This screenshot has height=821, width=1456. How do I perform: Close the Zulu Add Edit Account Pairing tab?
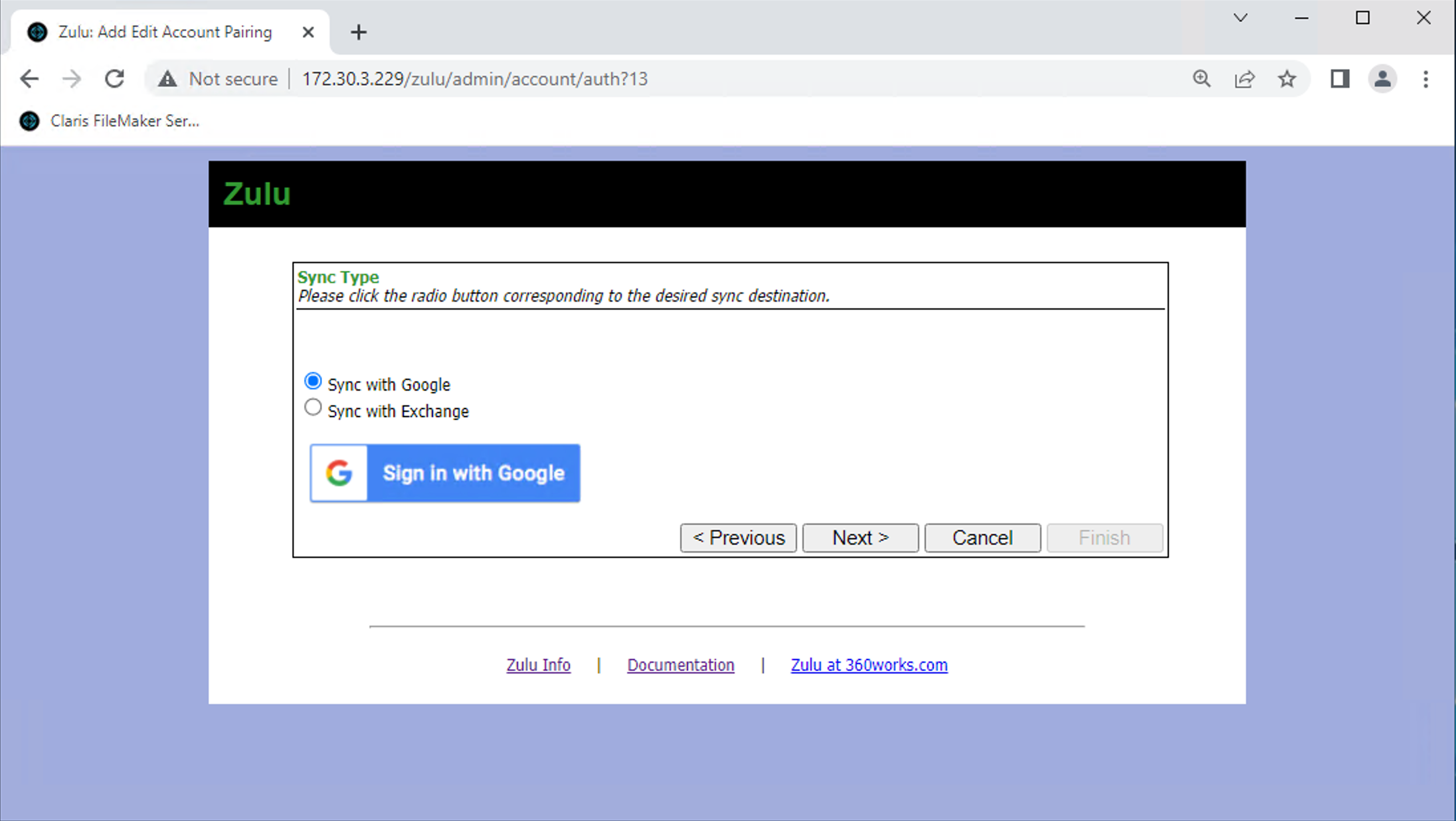[308, 32]
